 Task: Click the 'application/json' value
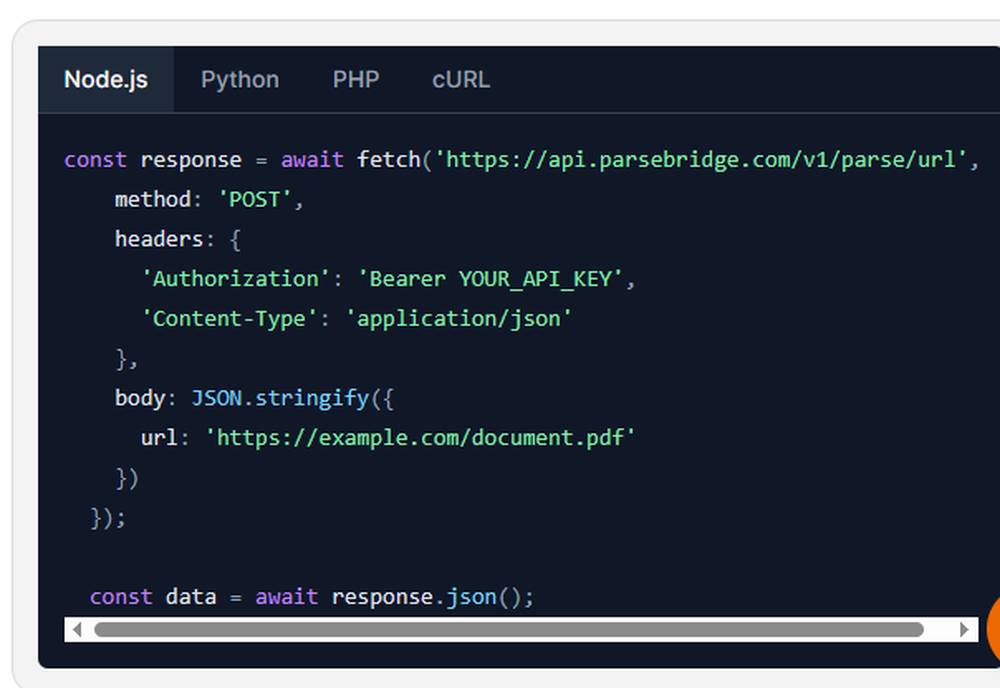[459, 319]
